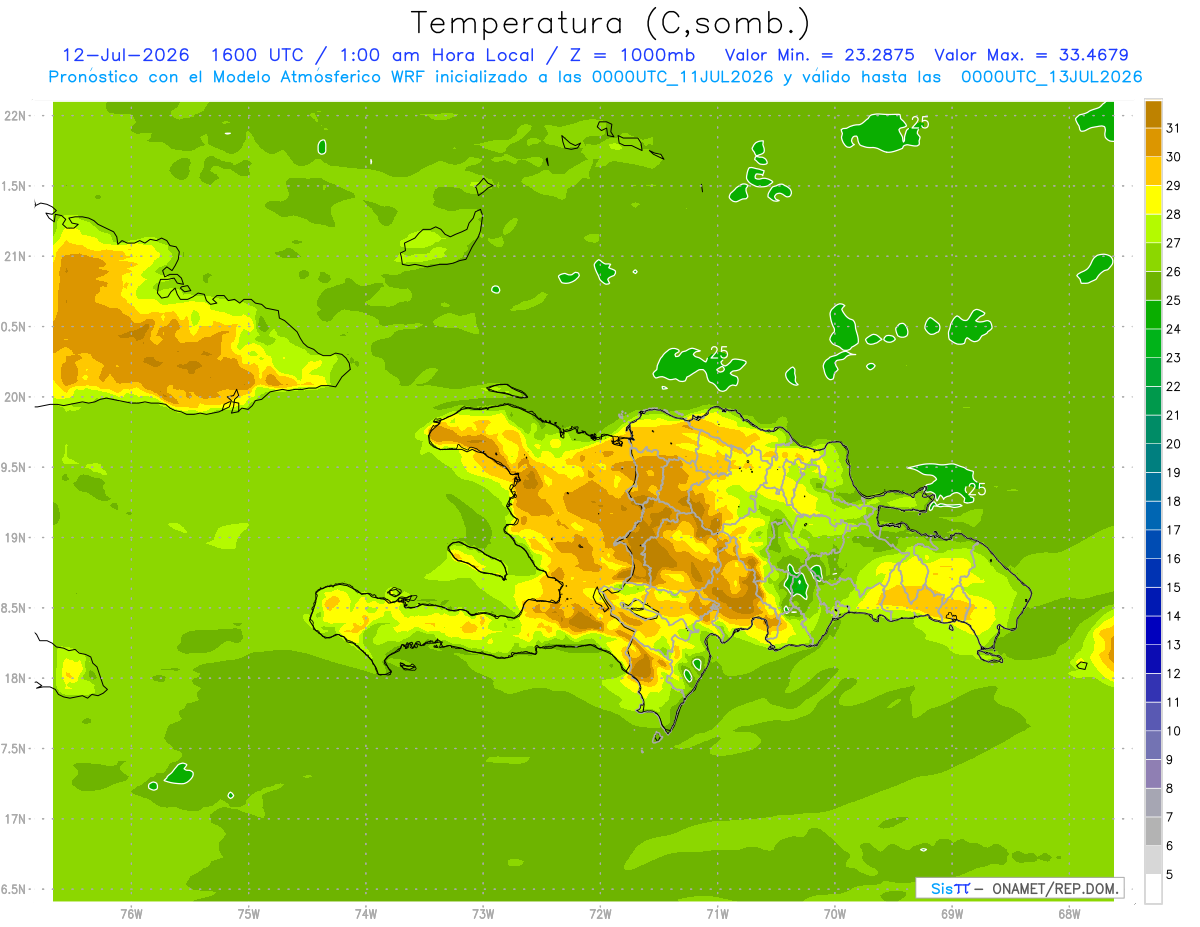
Task: Click the legend value '10'
Action: coord(1174,731)
